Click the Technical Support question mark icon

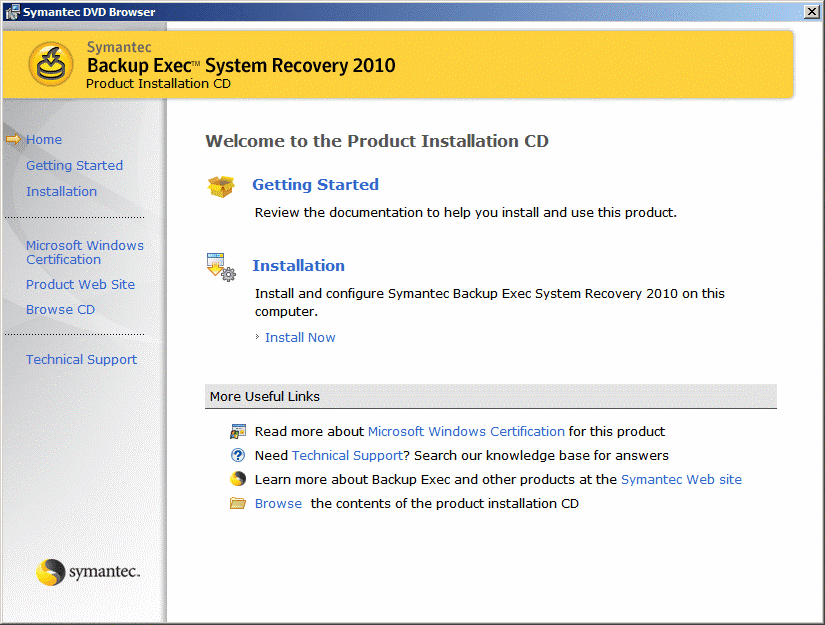238,456
